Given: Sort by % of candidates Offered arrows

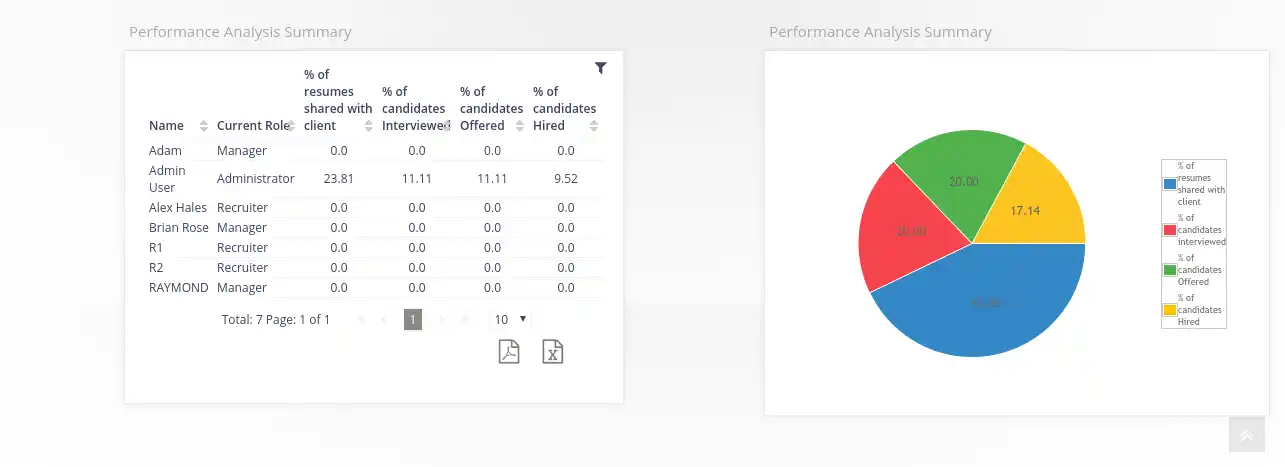Looking at the screenshot, I should pyautogui.click(x=520, y=126).
